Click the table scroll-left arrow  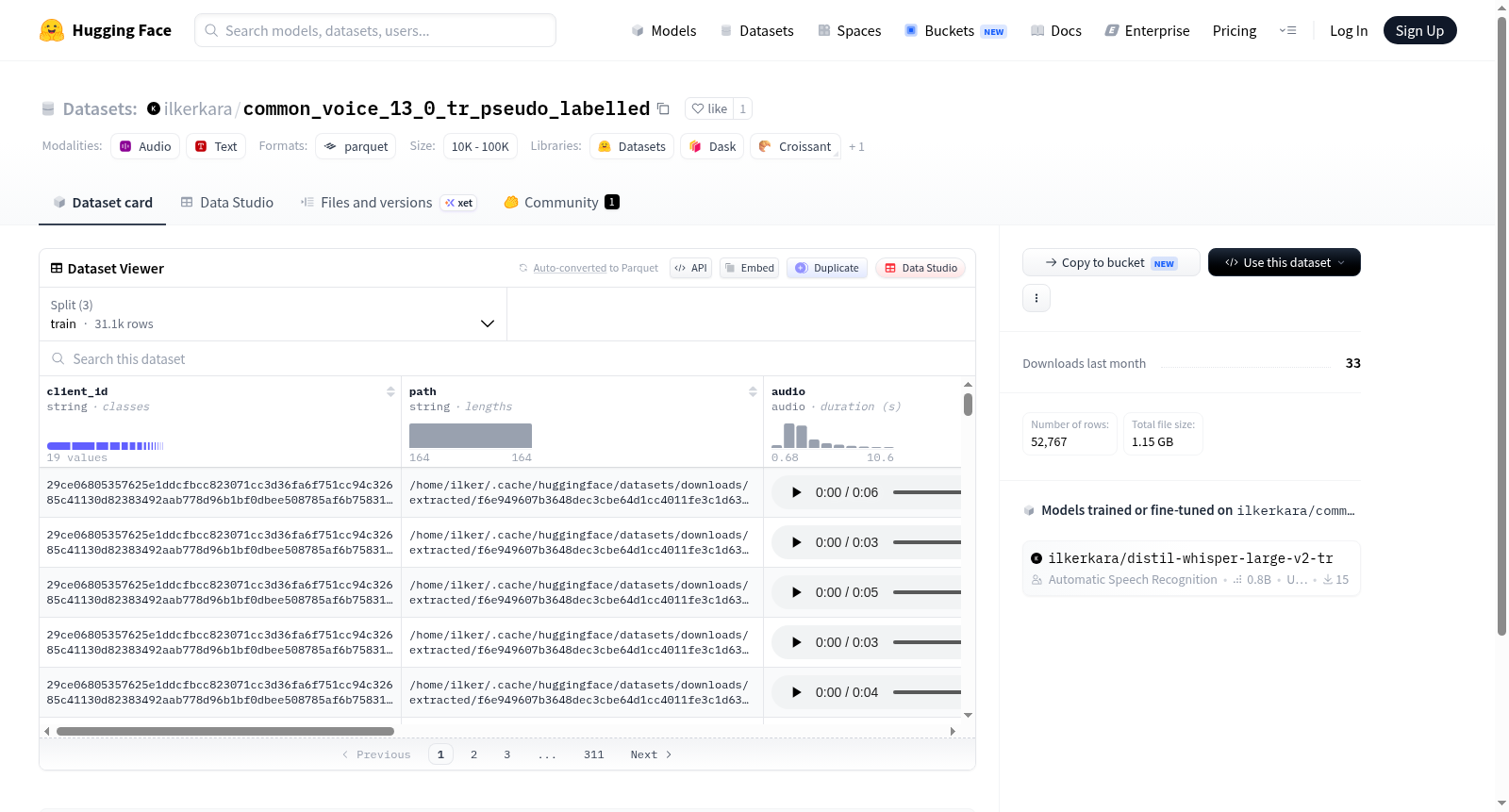[x=46, y=731]
